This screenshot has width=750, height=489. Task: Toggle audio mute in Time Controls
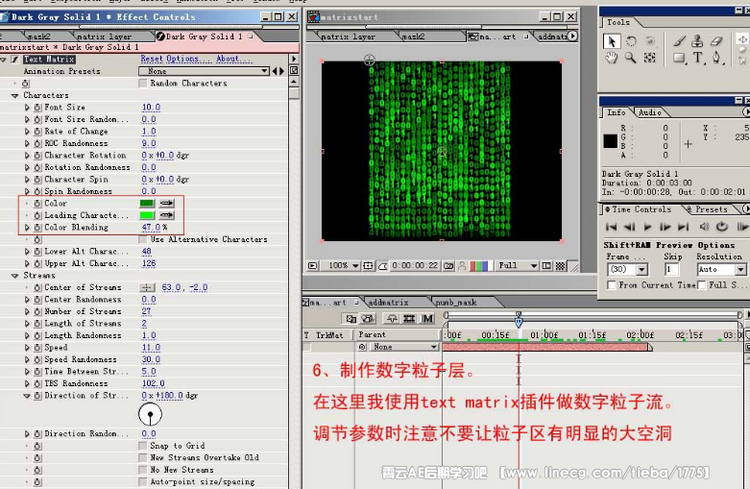[704, 227]
